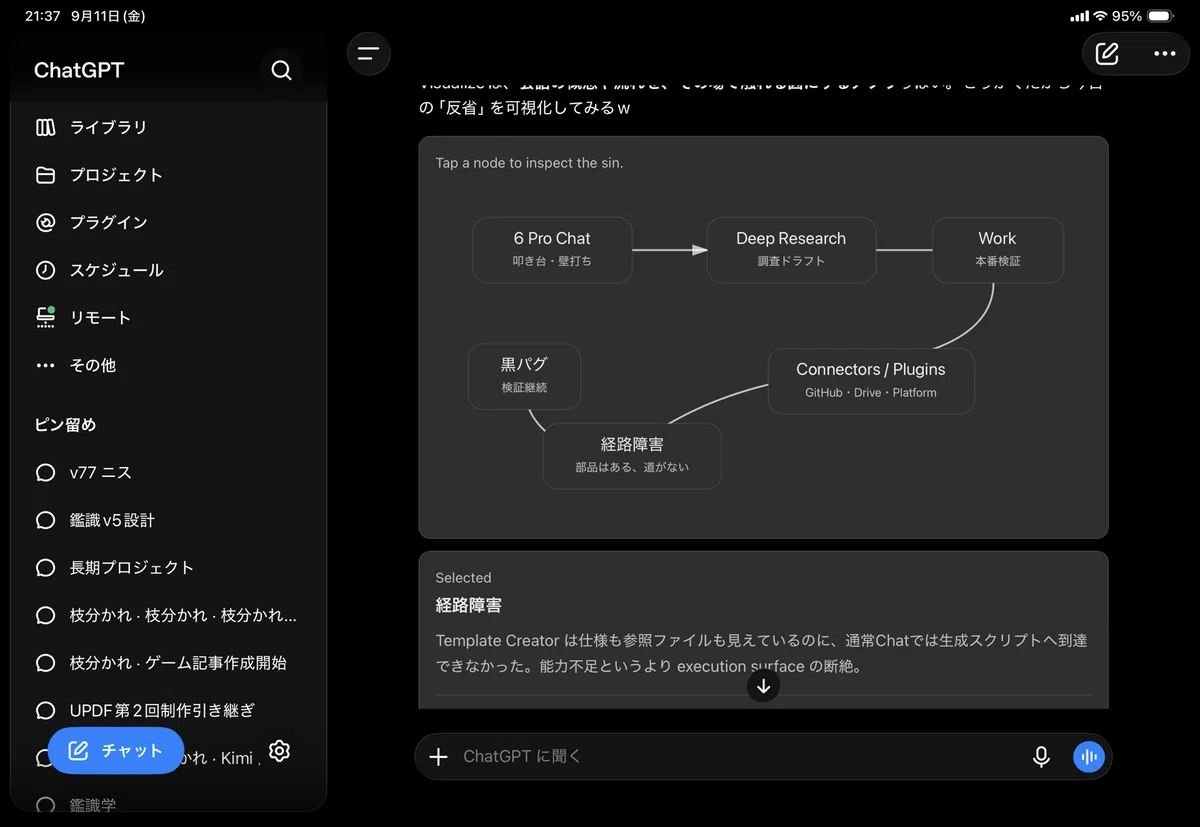
Task: Click the blue チャット button
Action: 116,751
